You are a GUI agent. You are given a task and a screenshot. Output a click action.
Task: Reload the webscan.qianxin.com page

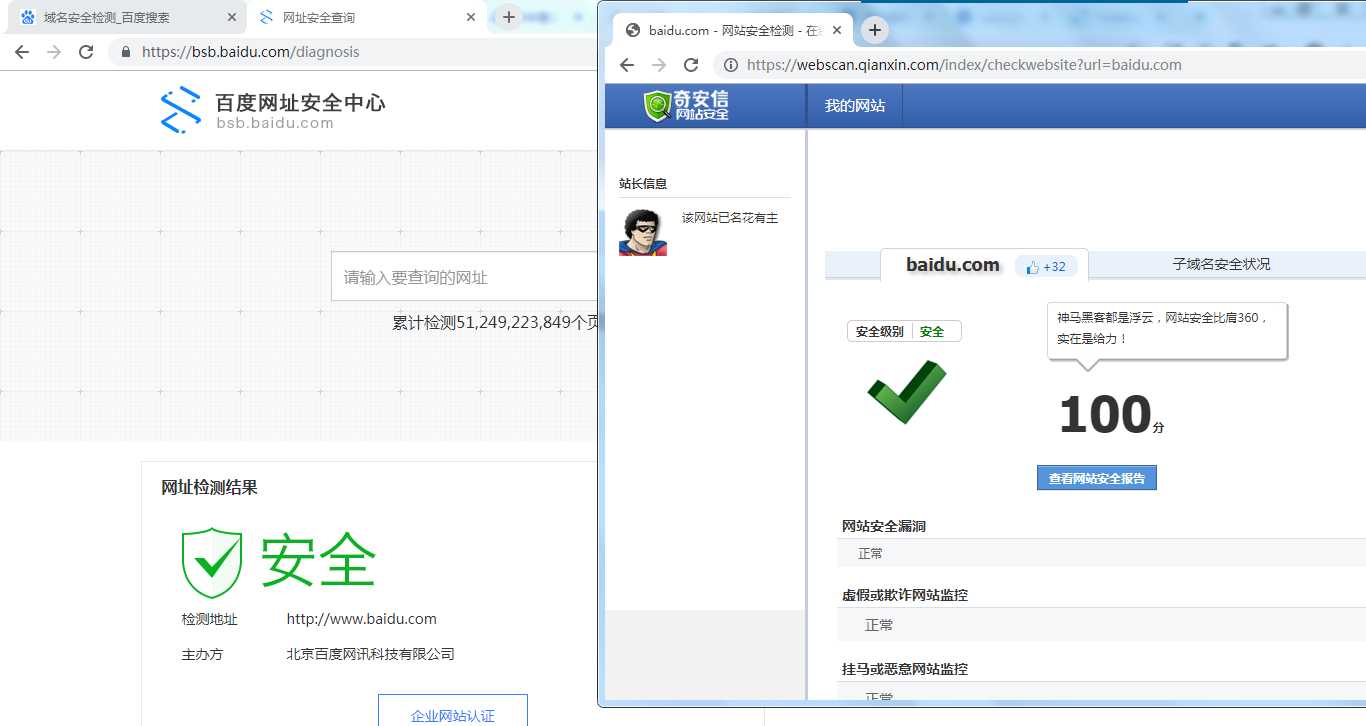pos(691,65)
